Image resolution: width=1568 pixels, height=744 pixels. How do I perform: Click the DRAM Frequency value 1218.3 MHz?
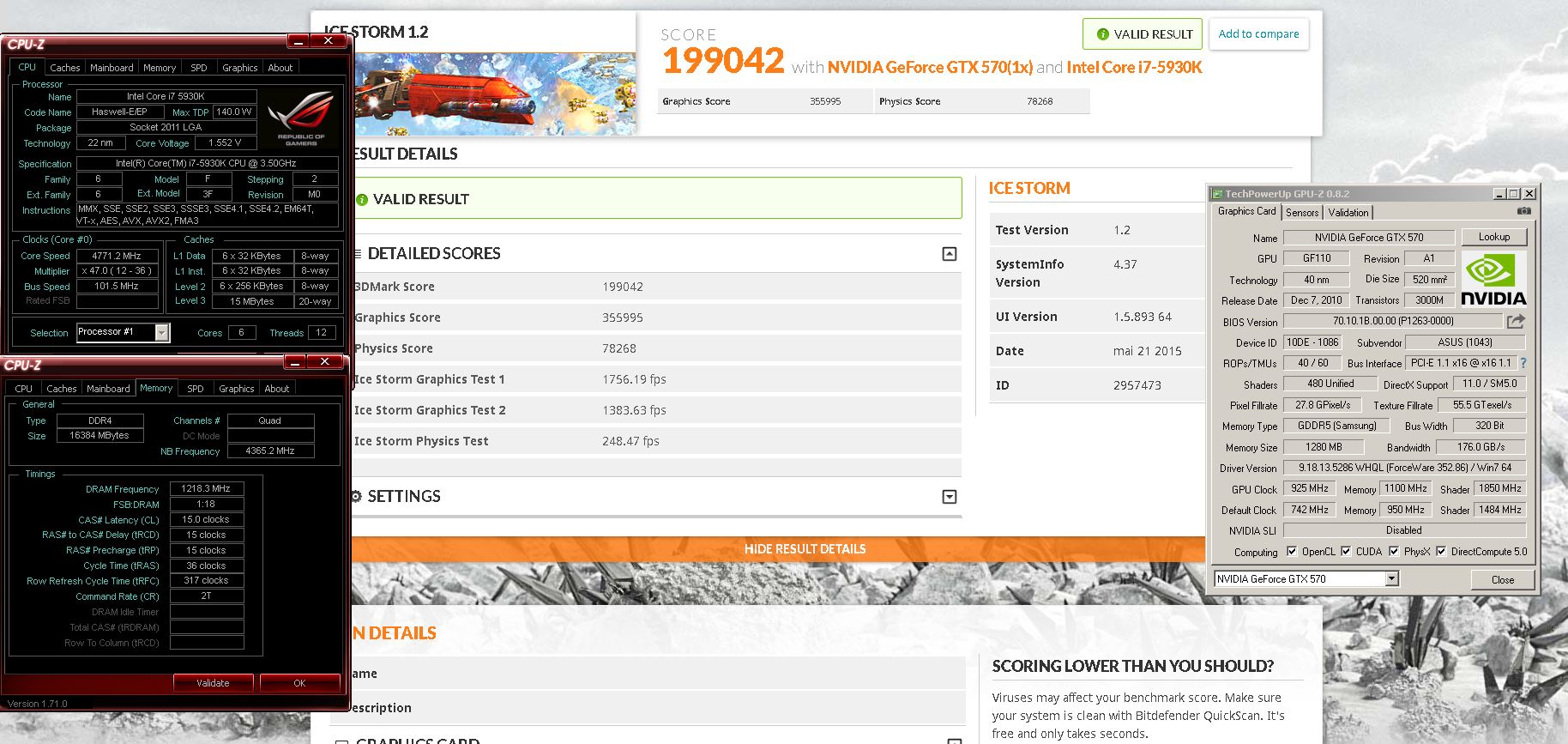pyautogui.click(x=206, y=488)
